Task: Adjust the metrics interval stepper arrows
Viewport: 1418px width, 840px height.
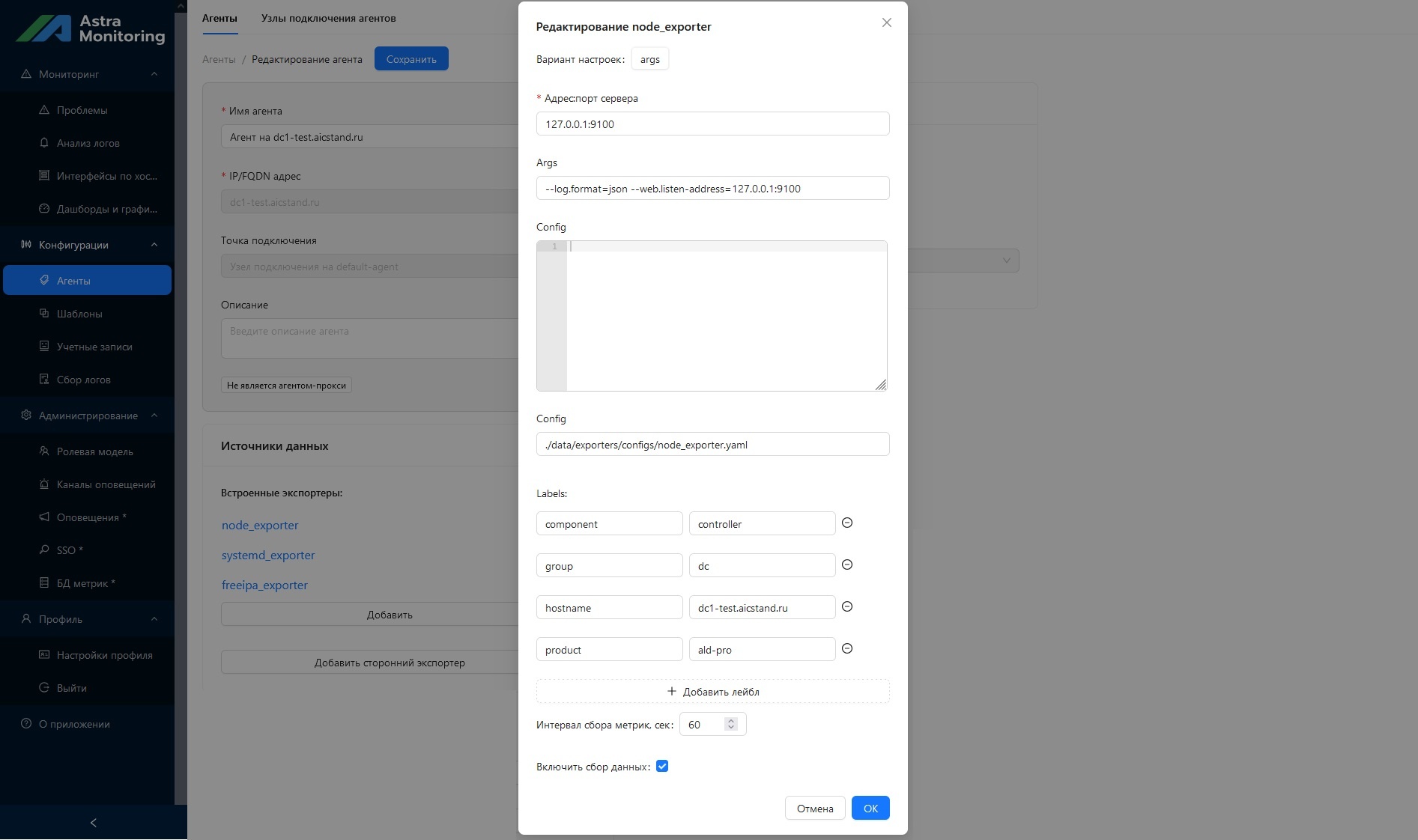Action: (731, 724)
